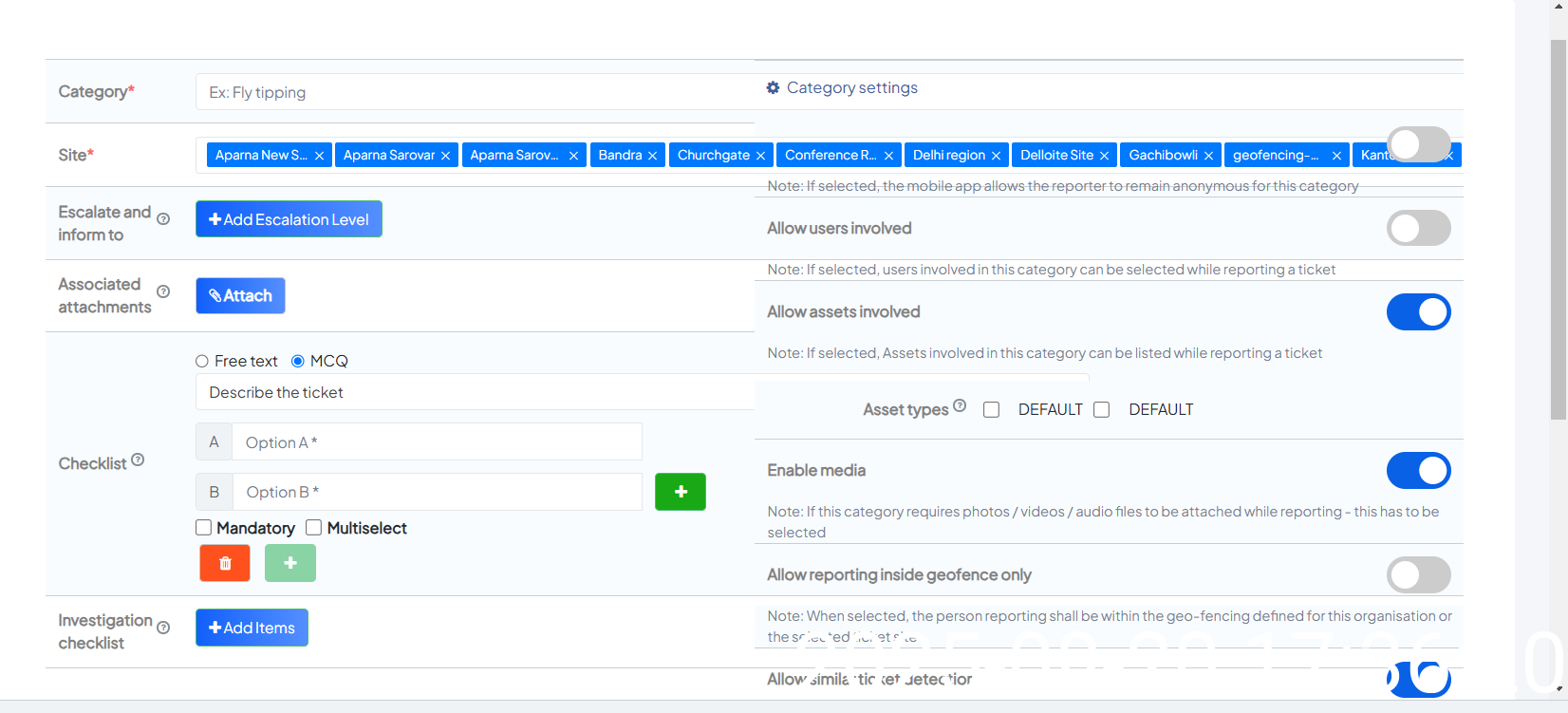Enable Allow reporting inside geofence only
This screenshot has width=1568, height=713.
tap(1418, 574)
